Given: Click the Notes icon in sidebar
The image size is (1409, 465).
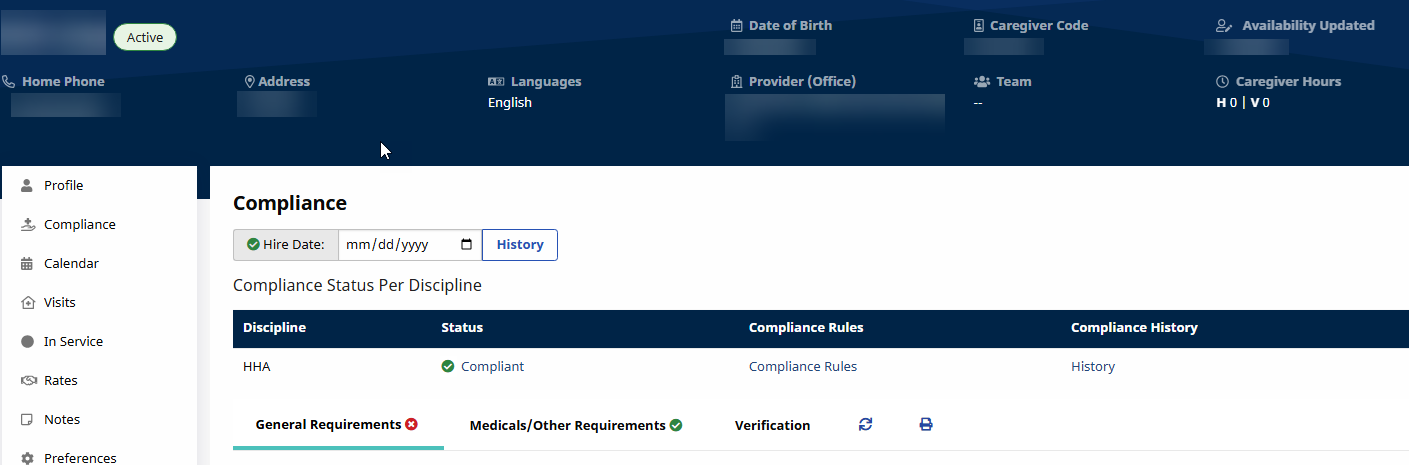Looking at the screenshot, I should tap(27, 420).
